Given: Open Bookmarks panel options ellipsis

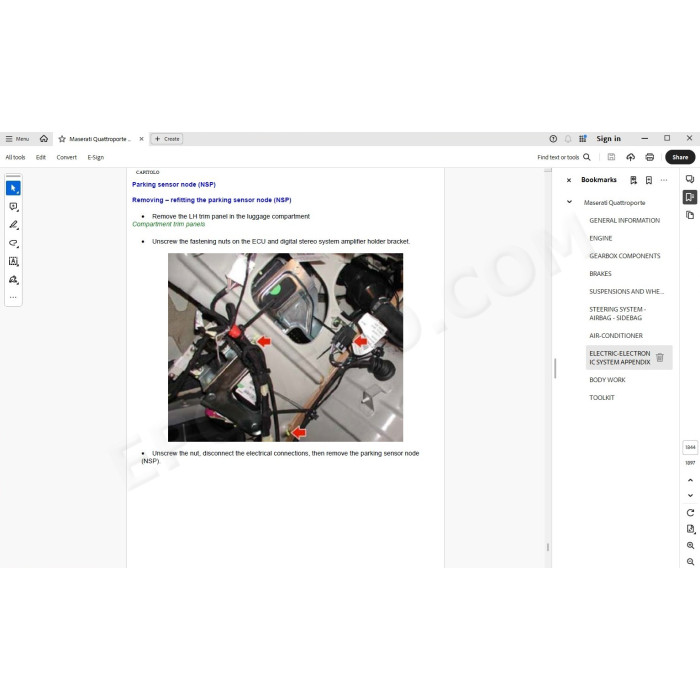Looking at the screenshot, I should (664, 180).
